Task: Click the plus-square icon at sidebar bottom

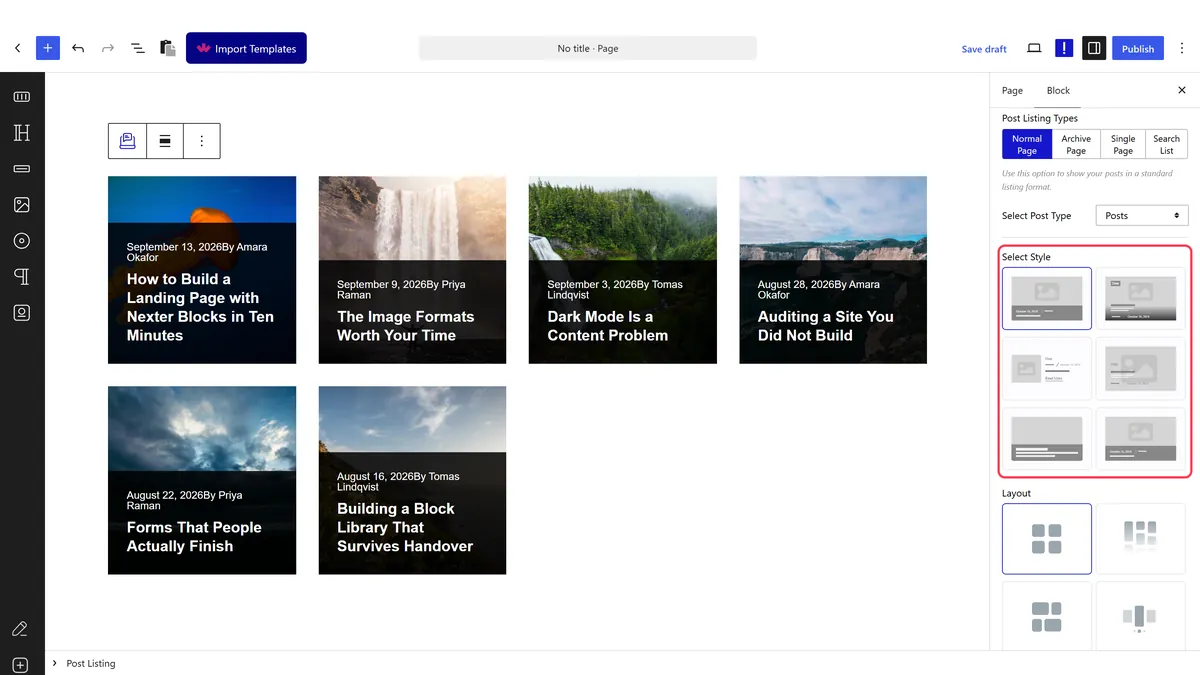Action: coord(21,665)
